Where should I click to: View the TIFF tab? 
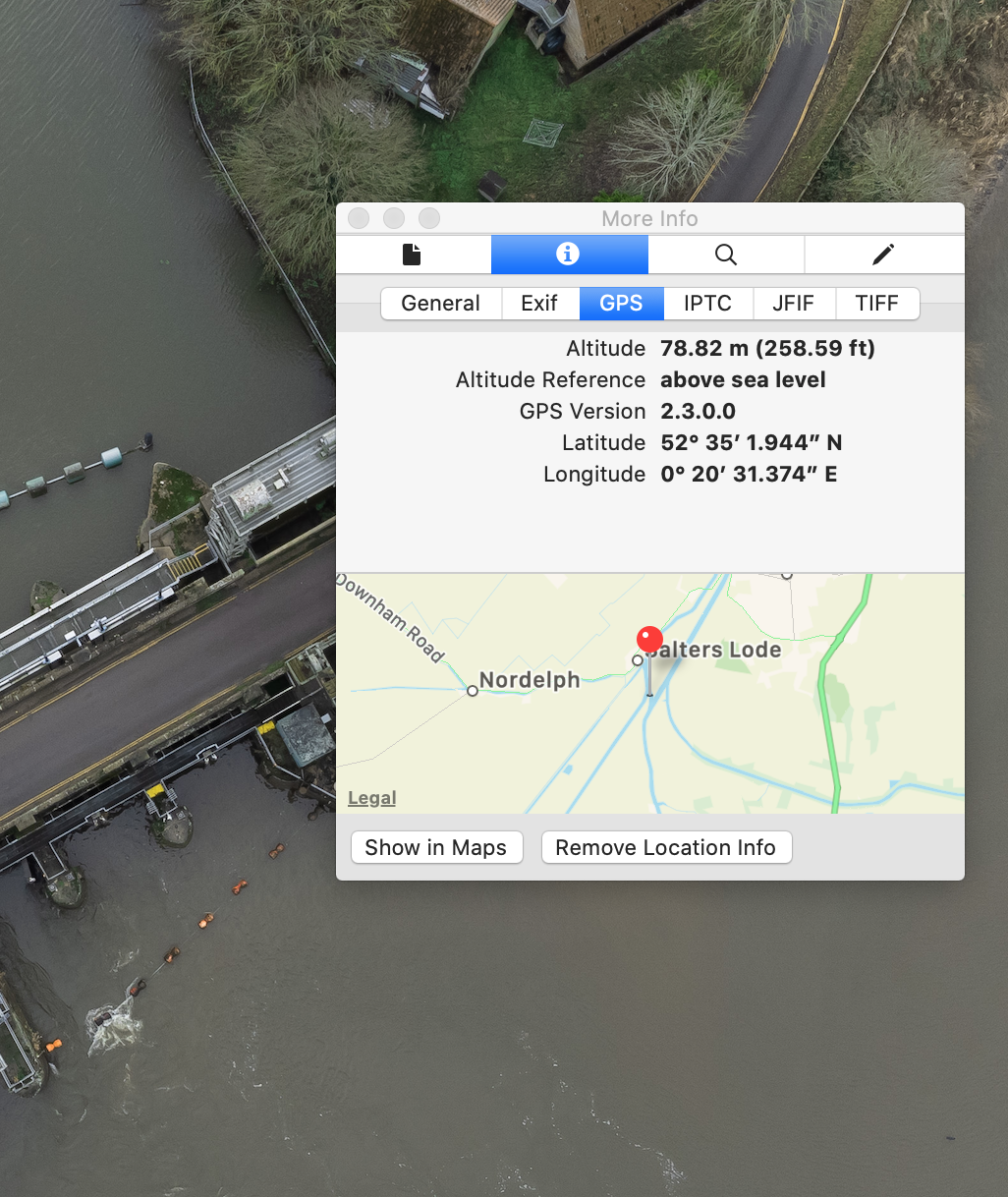click(876, 304)
